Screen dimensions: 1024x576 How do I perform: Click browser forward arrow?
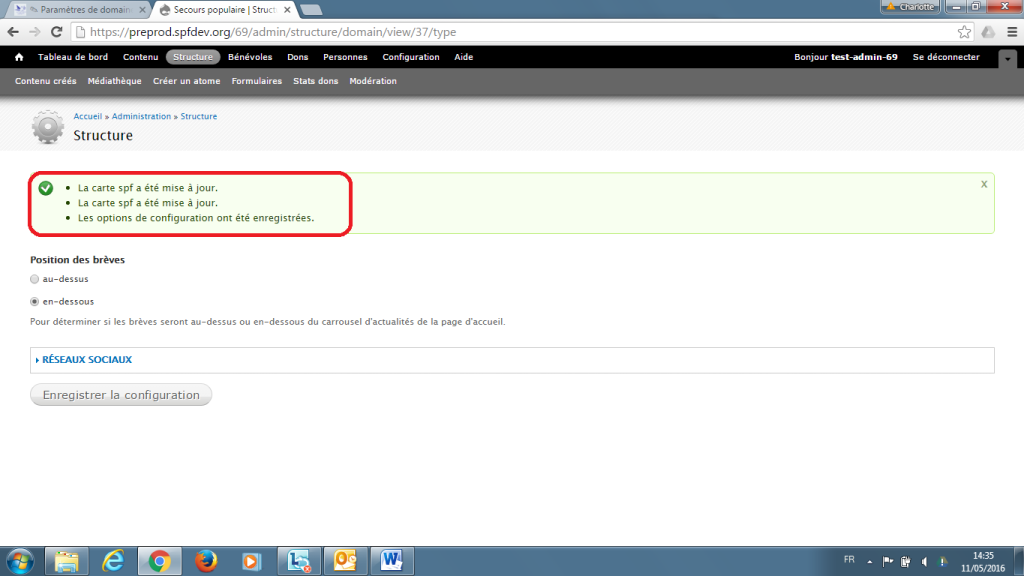(35, 32)
